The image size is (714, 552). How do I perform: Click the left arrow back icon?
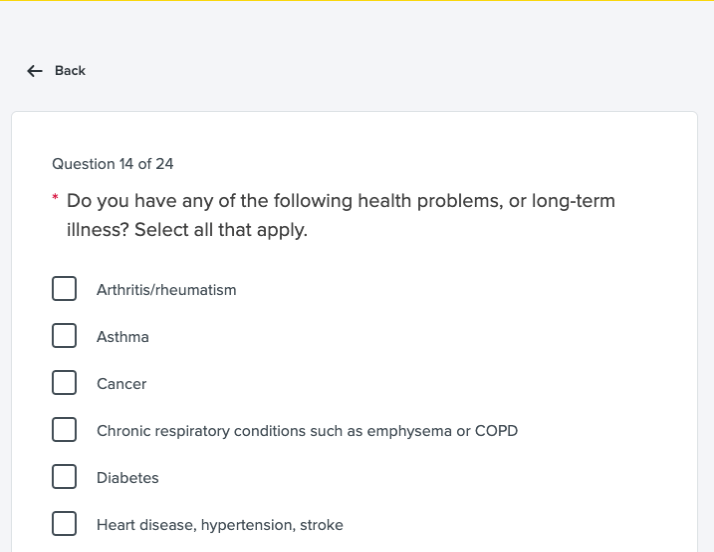pyautogui.click(x=35, y=71)
